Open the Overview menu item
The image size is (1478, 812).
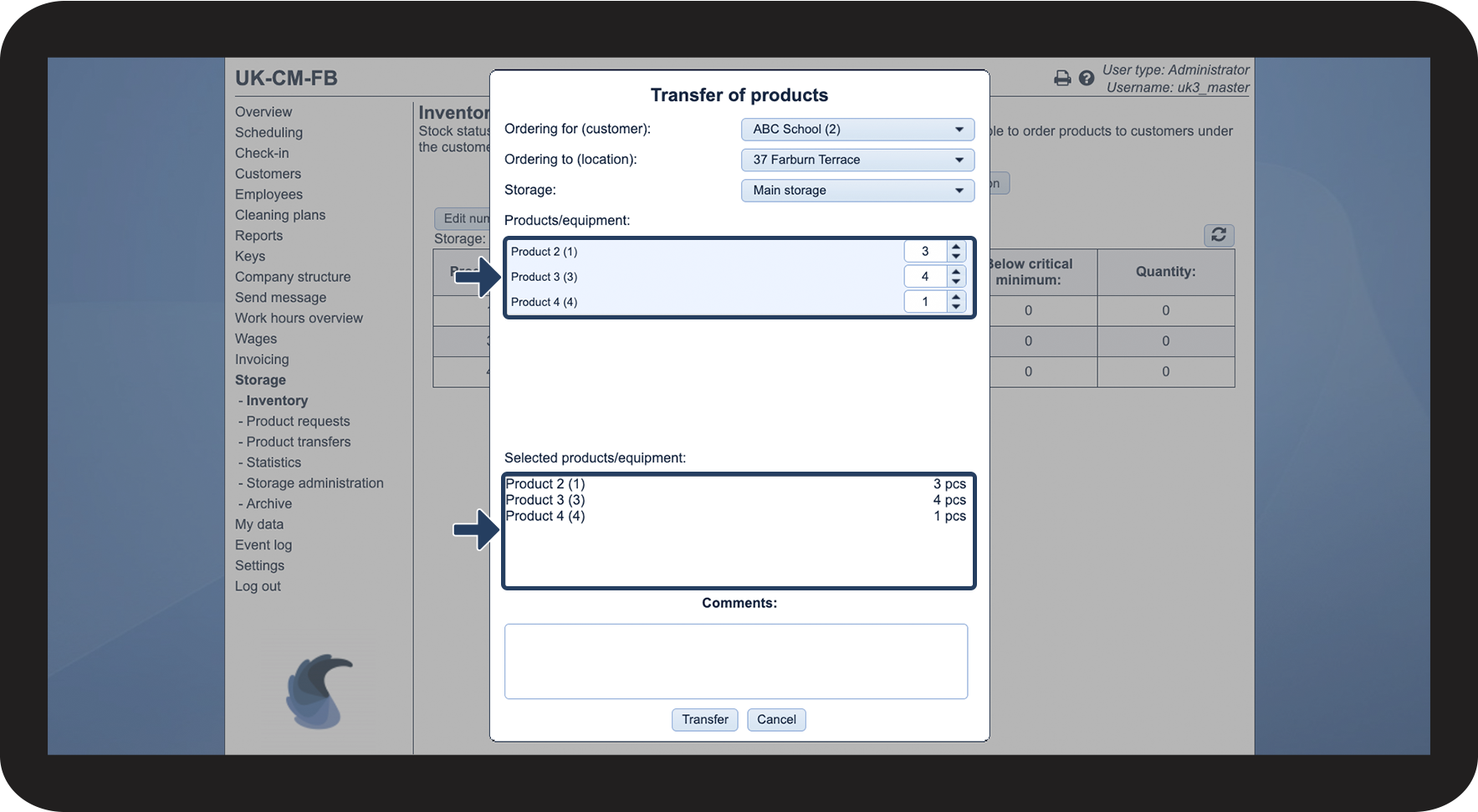[x=263, y=112]
